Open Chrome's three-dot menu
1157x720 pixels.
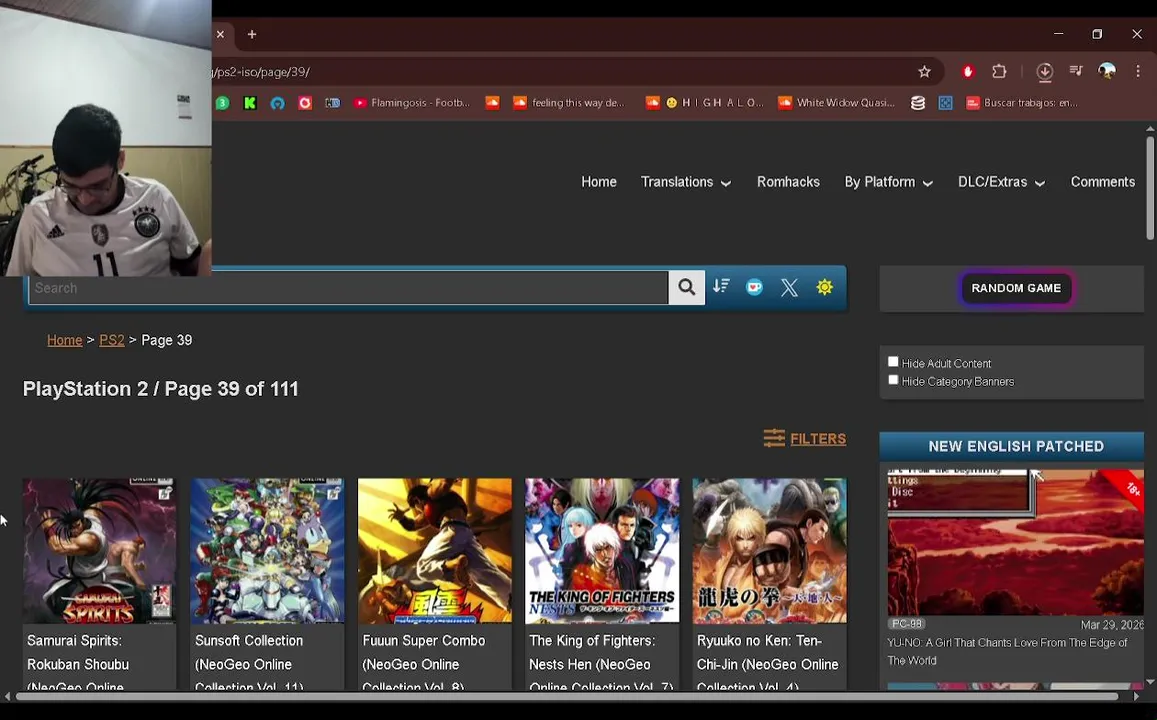tap(1138, 72)
